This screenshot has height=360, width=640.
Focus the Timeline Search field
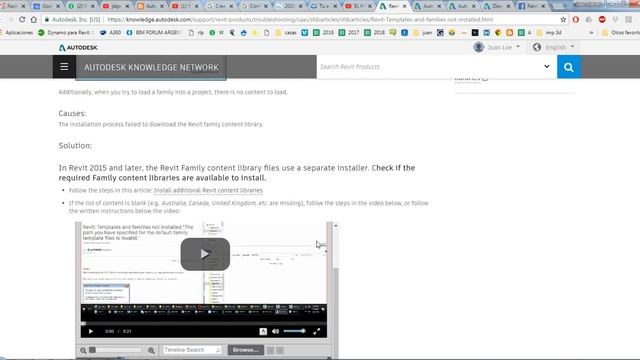click(x=192, y=350)
